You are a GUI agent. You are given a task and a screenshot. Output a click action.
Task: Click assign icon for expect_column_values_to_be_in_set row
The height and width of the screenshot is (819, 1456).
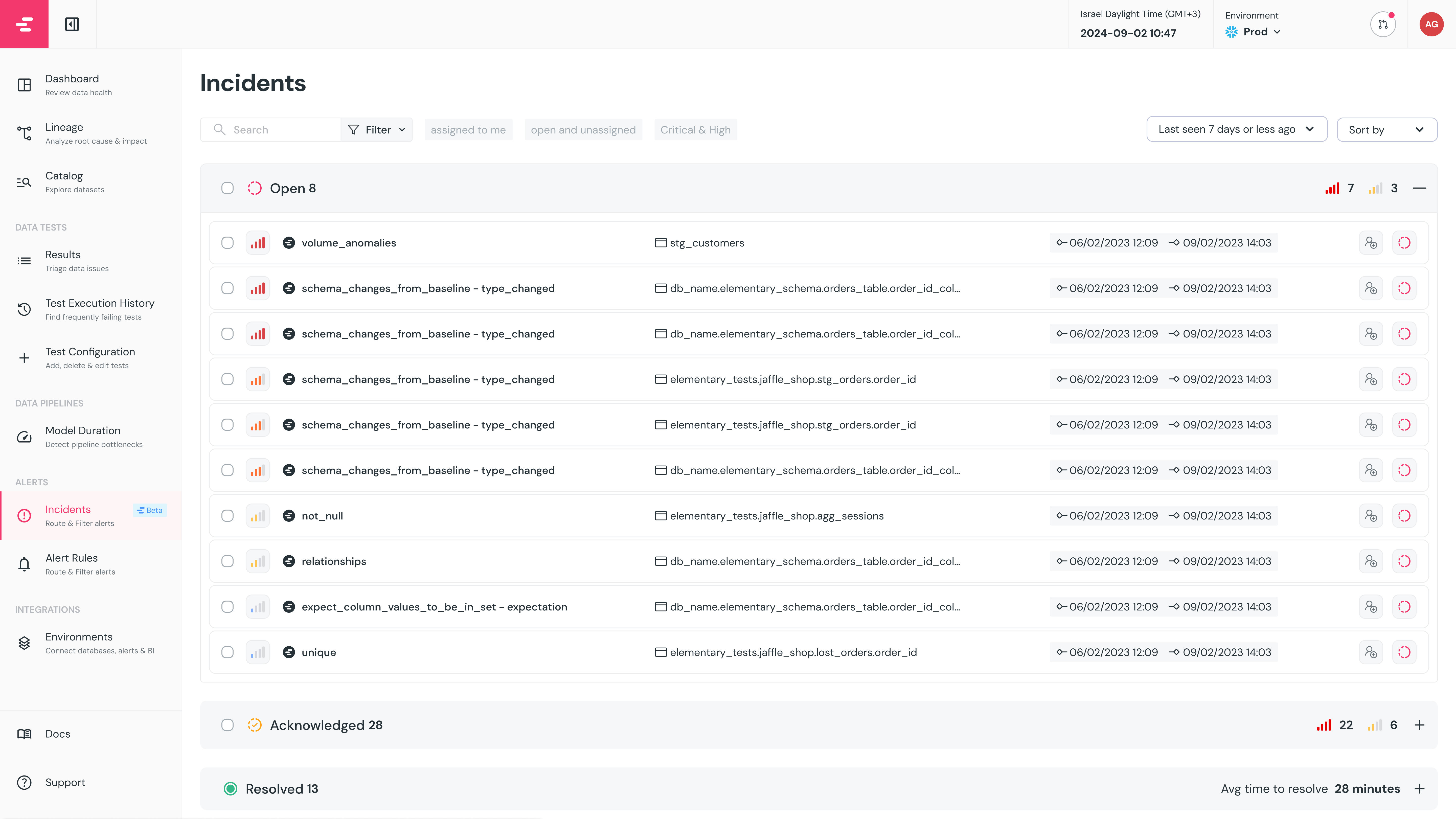pos(1371,607)
